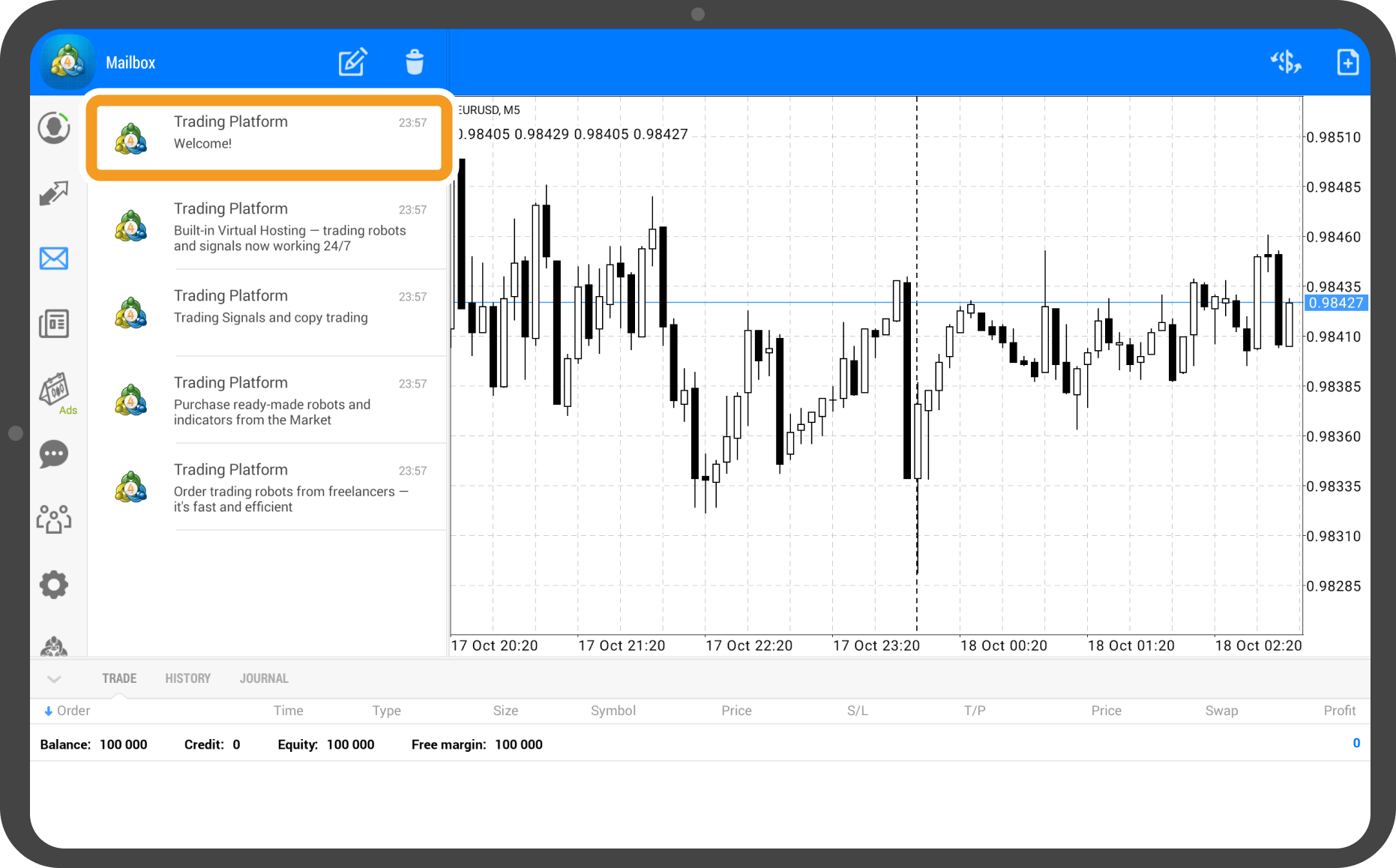Compose a new mail message
This screenshot has height=868, width=1396.
click(x=352, y=62)
